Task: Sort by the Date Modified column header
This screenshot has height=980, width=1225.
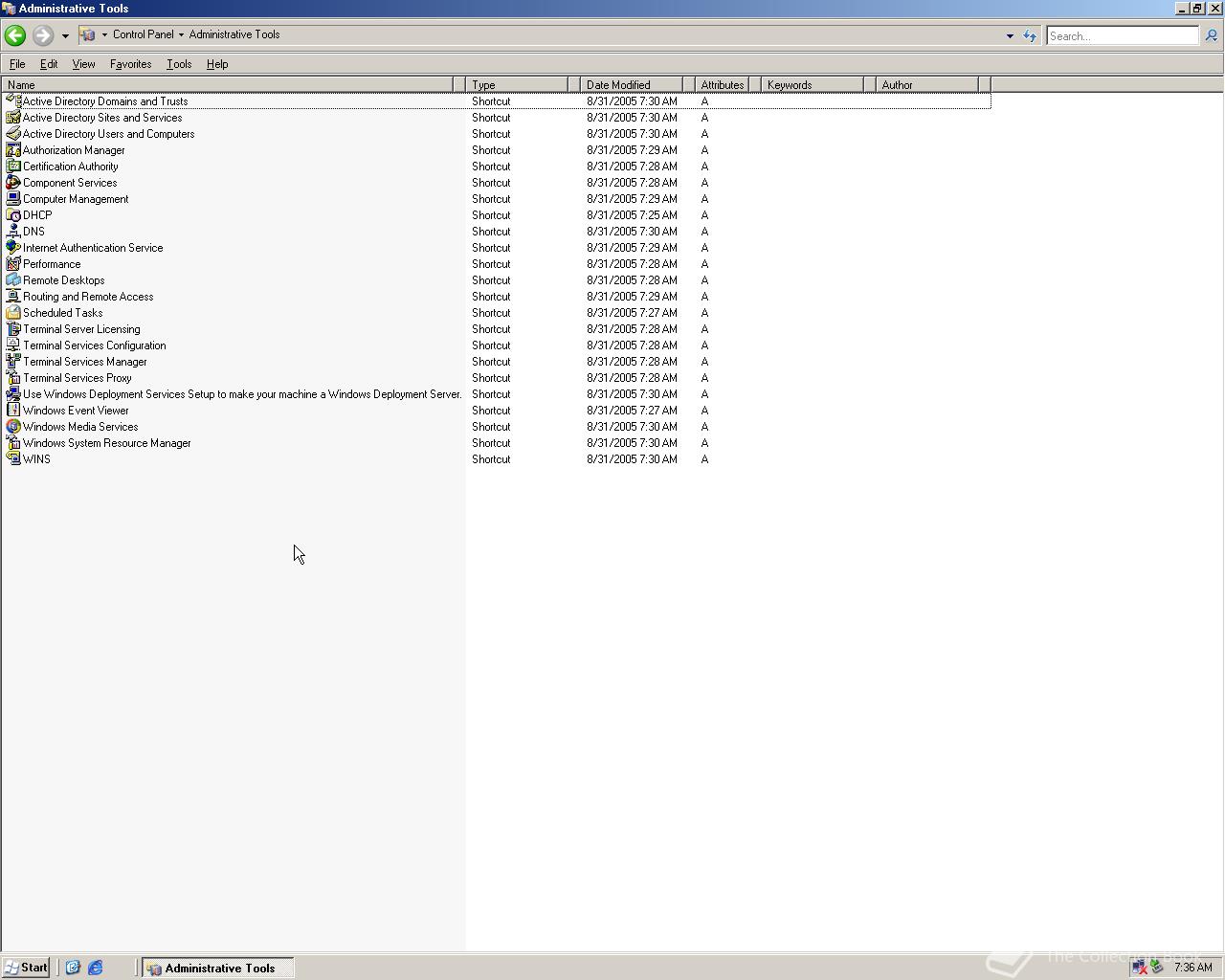Action: (632, 85)
